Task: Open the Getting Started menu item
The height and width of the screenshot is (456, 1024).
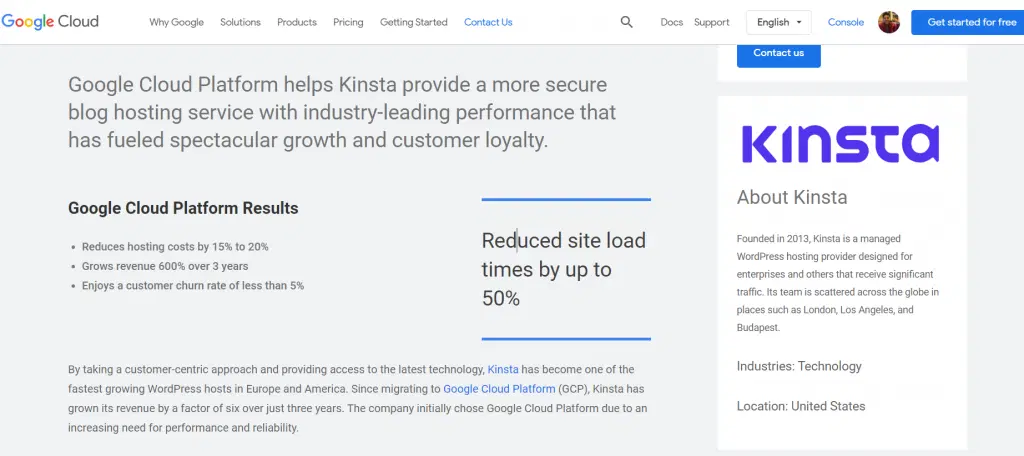Action: (413, 22)
